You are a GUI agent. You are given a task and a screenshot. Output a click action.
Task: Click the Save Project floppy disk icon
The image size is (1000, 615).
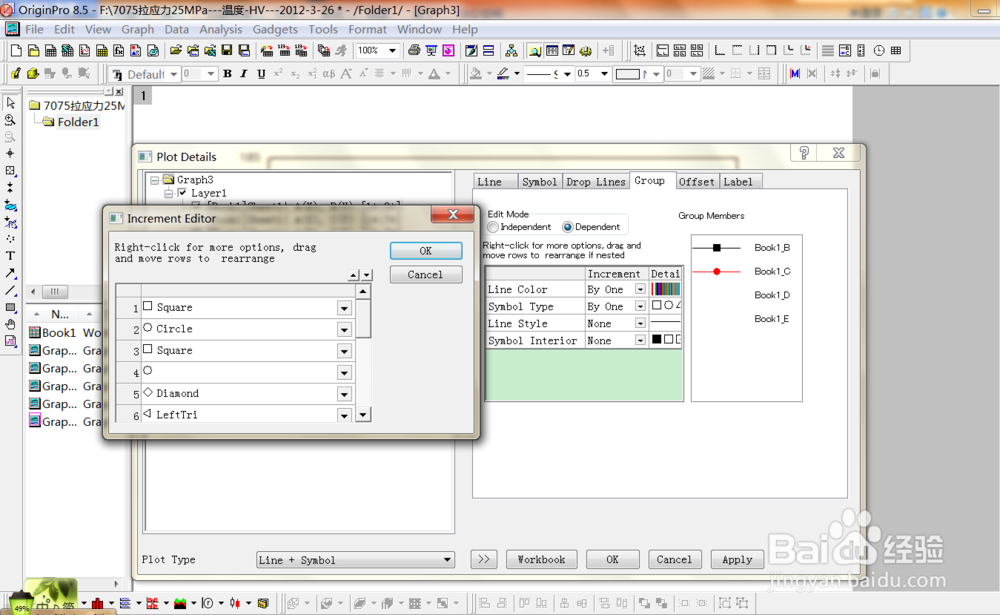tap(227, 50)
